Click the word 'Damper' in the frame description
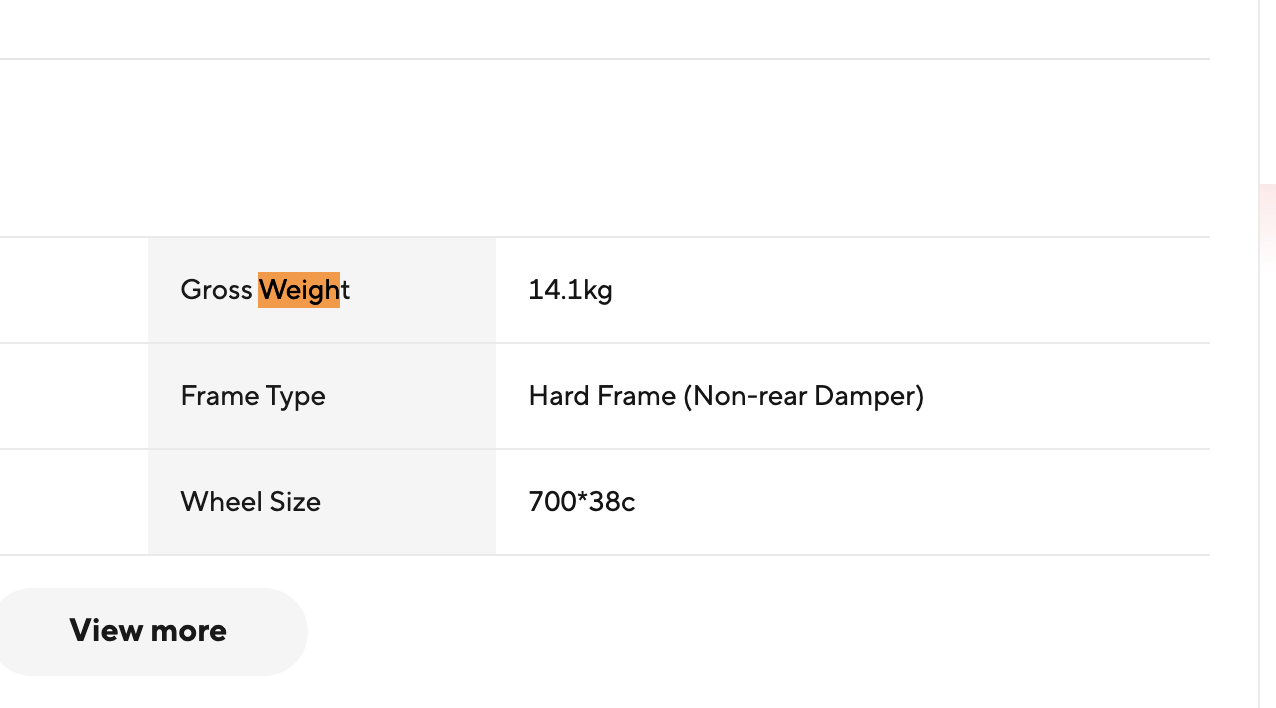 [x=864, y=396]
